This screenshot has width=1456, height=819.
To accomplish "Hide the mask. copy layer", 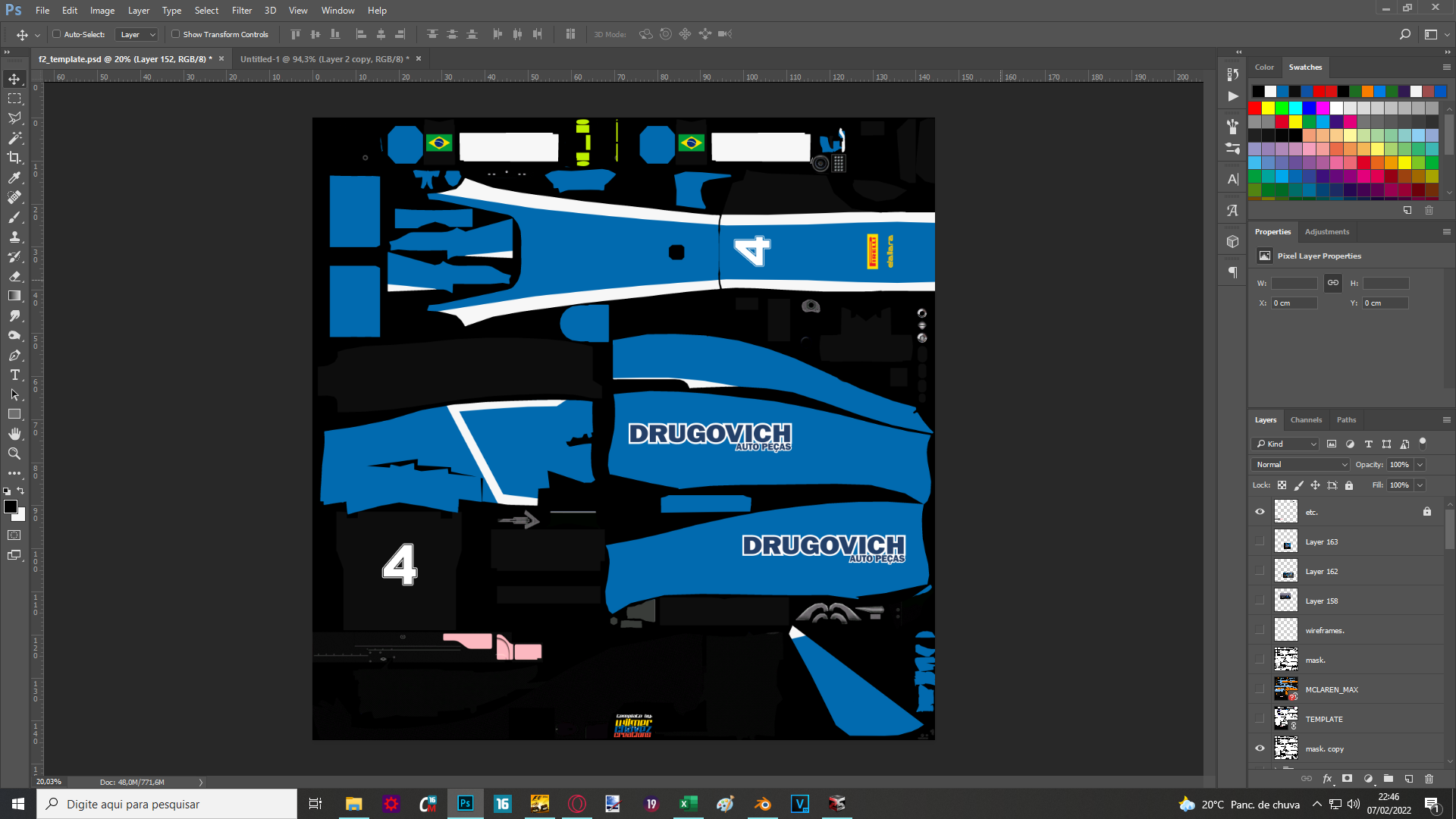I will pos(1260,748).
